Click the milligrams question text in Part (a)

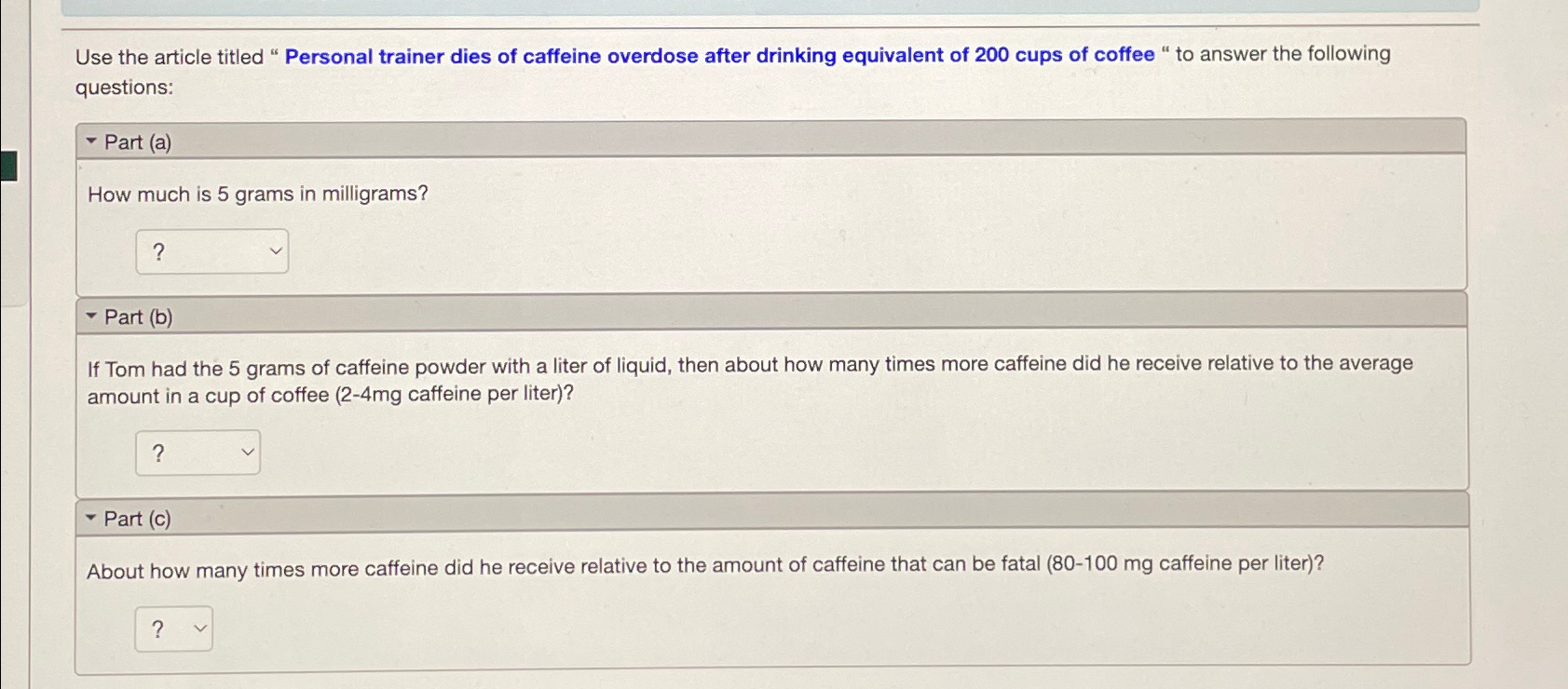pyautogui.click(x=257, y=194)
